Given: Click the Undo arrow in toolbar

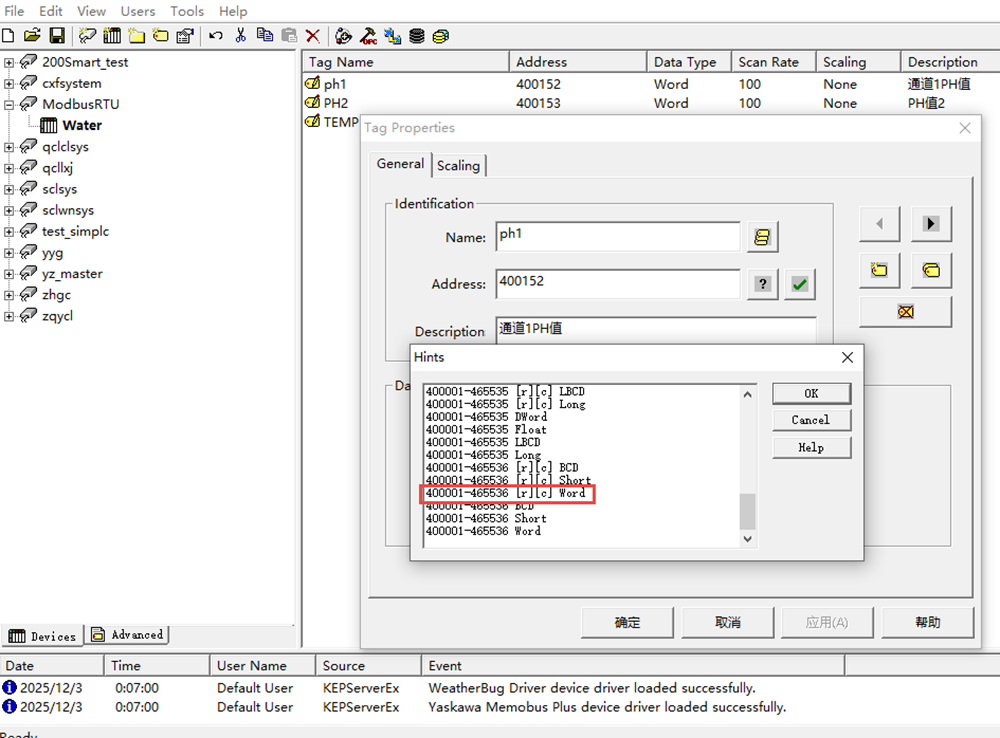Looking at the screenshot, I should point(215,36).
